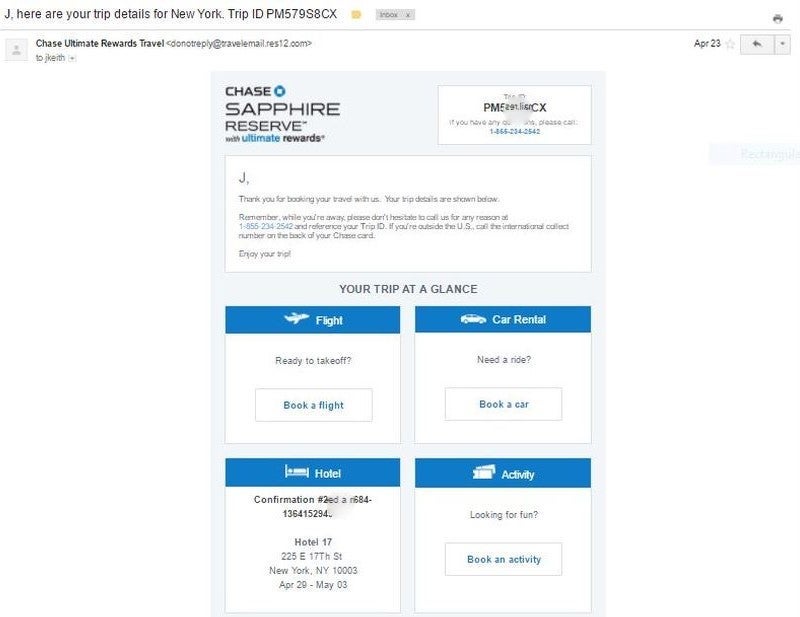Click the Book a flight button
The width and height of the screenshot is (800, 617).
point(313,405)
